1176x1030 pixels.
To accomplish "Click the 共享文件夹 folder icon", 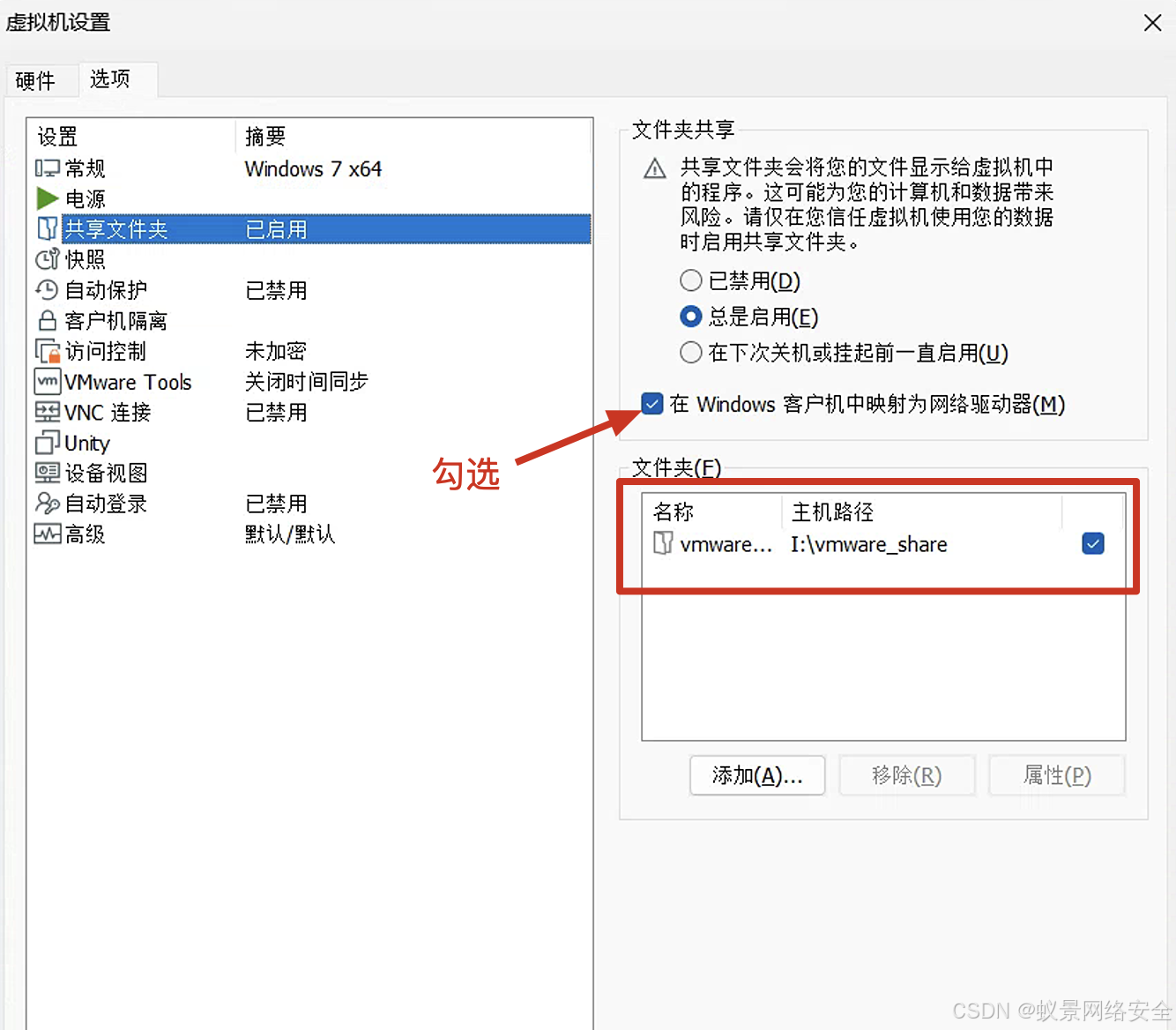I will click(48, 228).
